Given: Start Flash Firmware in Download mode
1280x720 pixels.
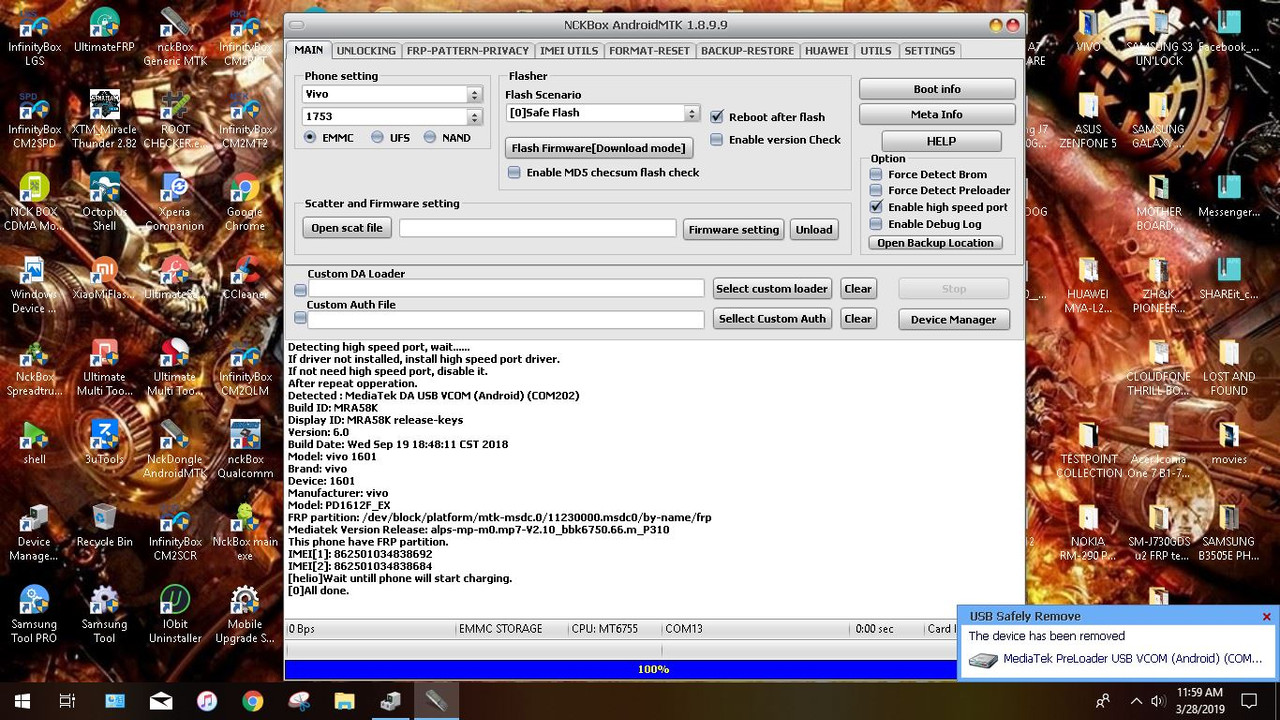Looking at the screenshot, I should tap(599, 148).
